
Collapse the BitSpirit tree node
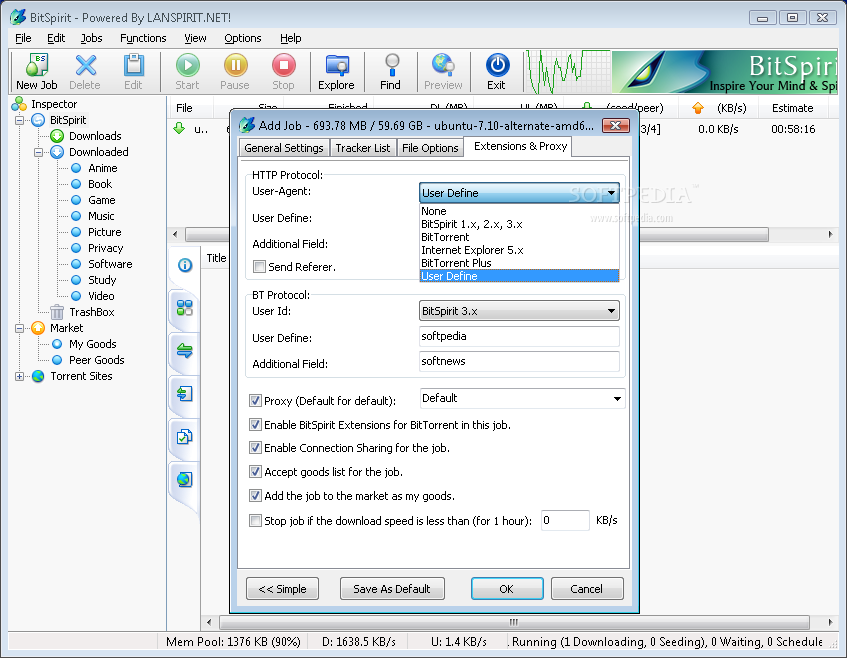pyautogui.click(x=19, y=120)
